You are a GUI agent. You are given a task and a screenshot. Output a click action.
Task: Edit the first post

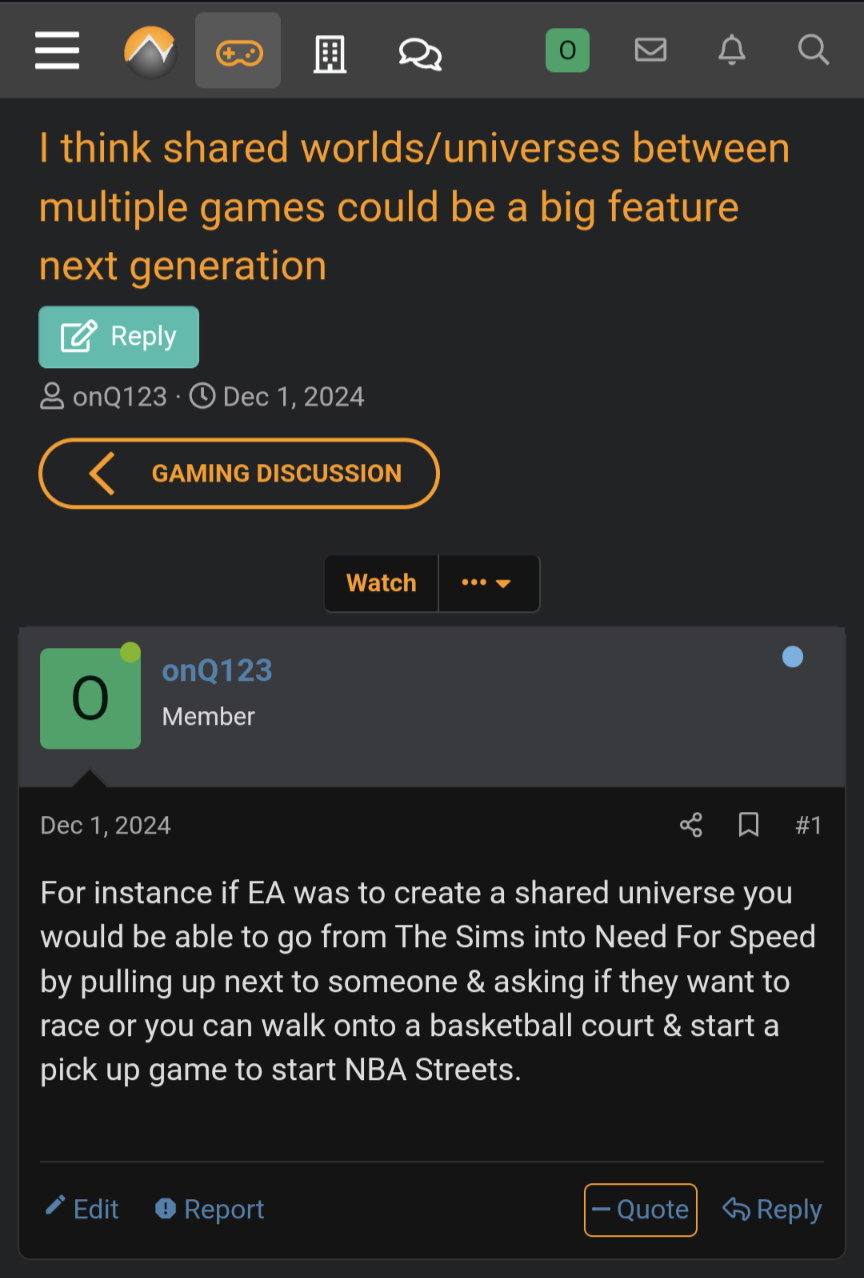click(x=80, y=1209)
